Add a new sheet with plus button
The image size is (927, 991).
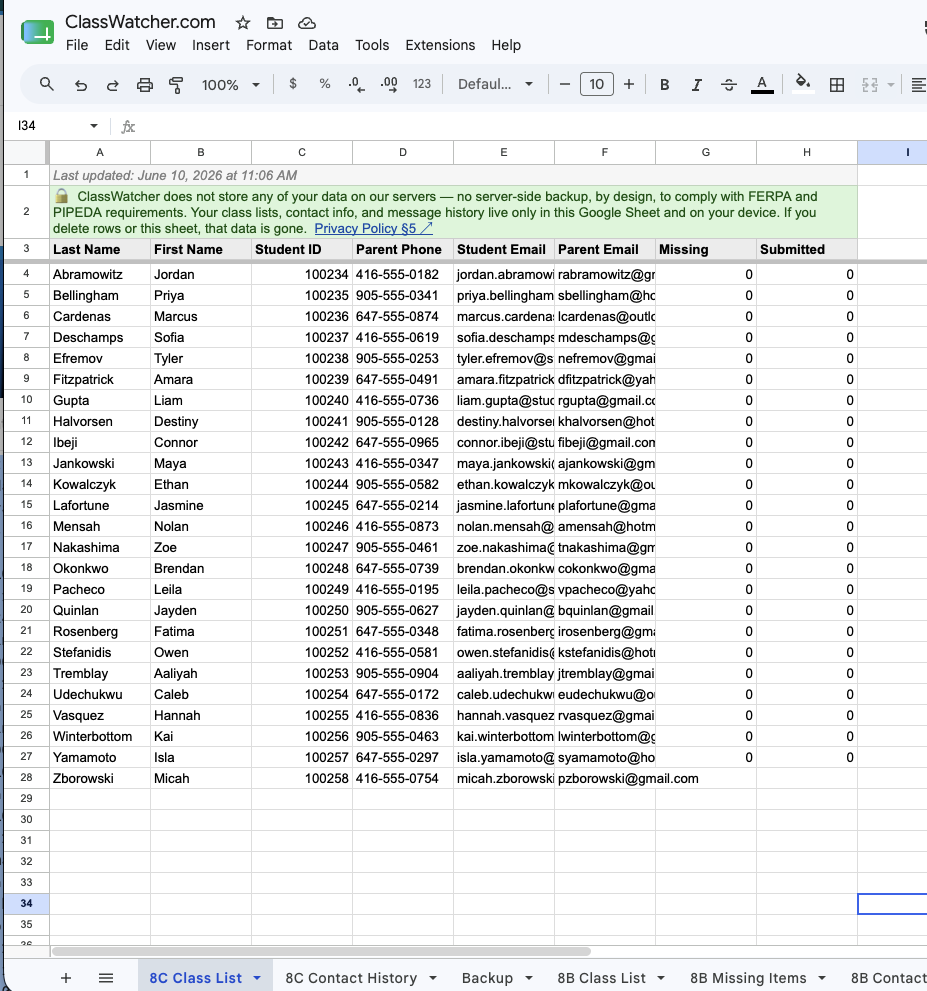coord(66,978)
